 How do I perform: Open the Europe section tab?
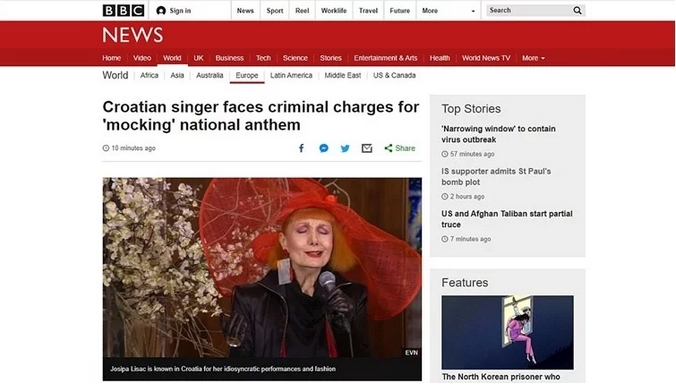point(247,75)
